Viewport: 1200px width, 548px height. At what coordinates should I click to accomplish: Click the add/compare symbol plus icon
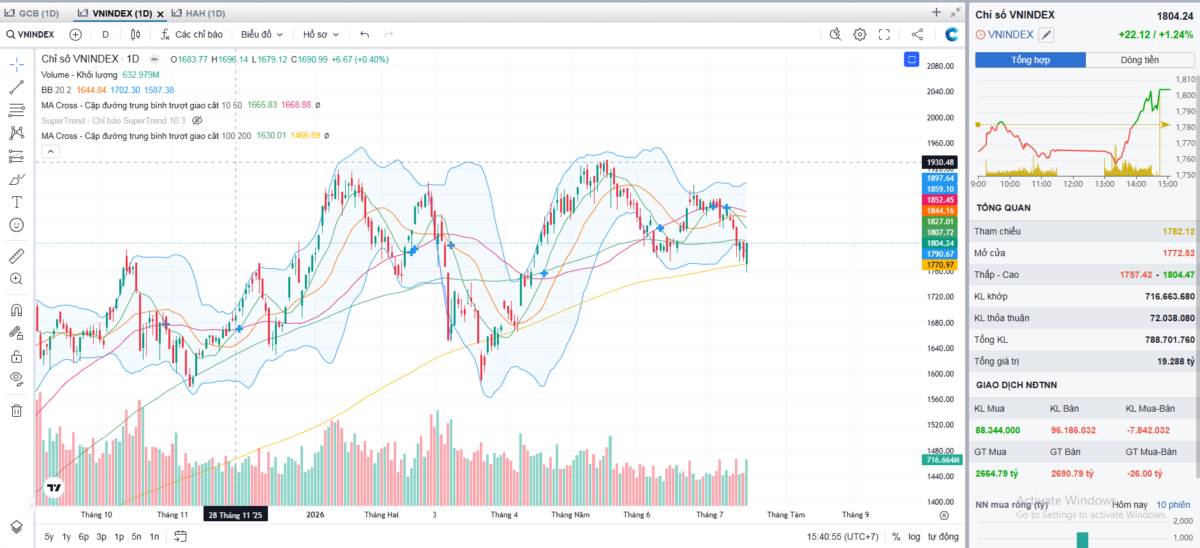tap(75, 34)
